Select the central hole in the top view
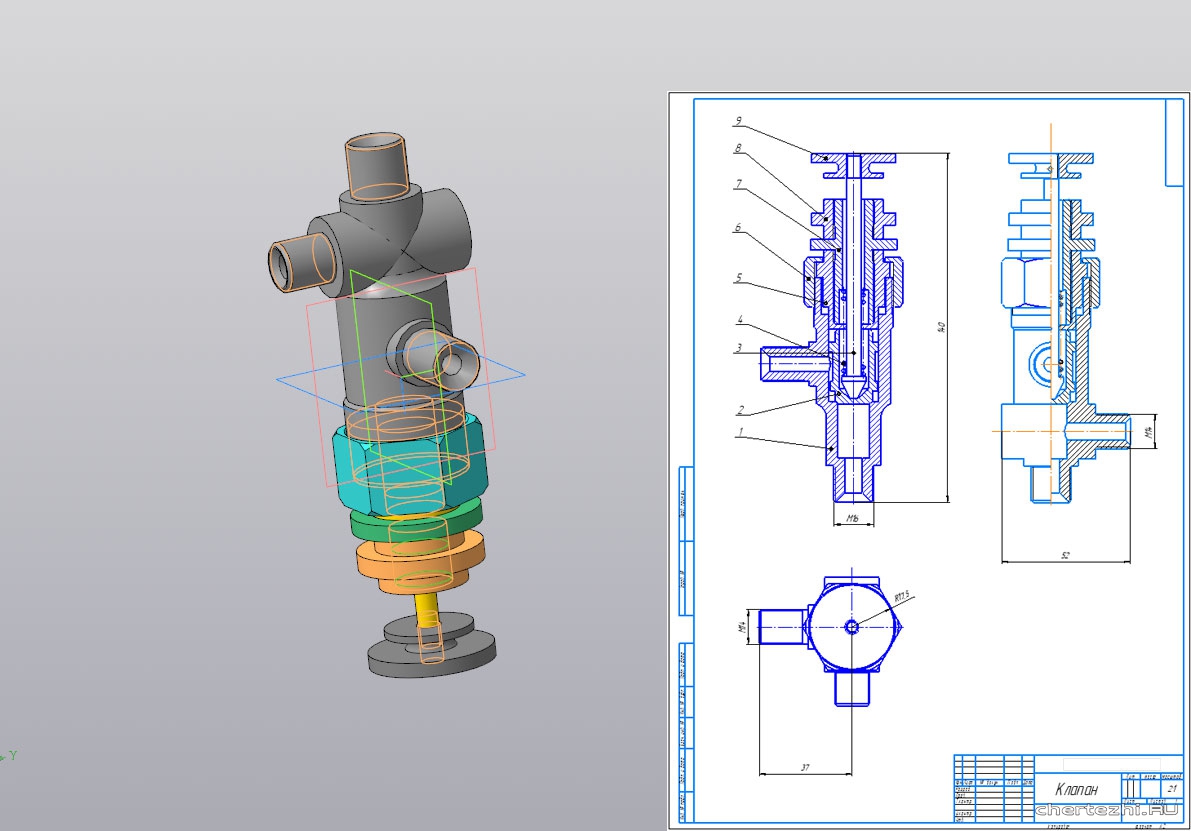The height and width of the screenshot is (831, 1191). (851, 627)
